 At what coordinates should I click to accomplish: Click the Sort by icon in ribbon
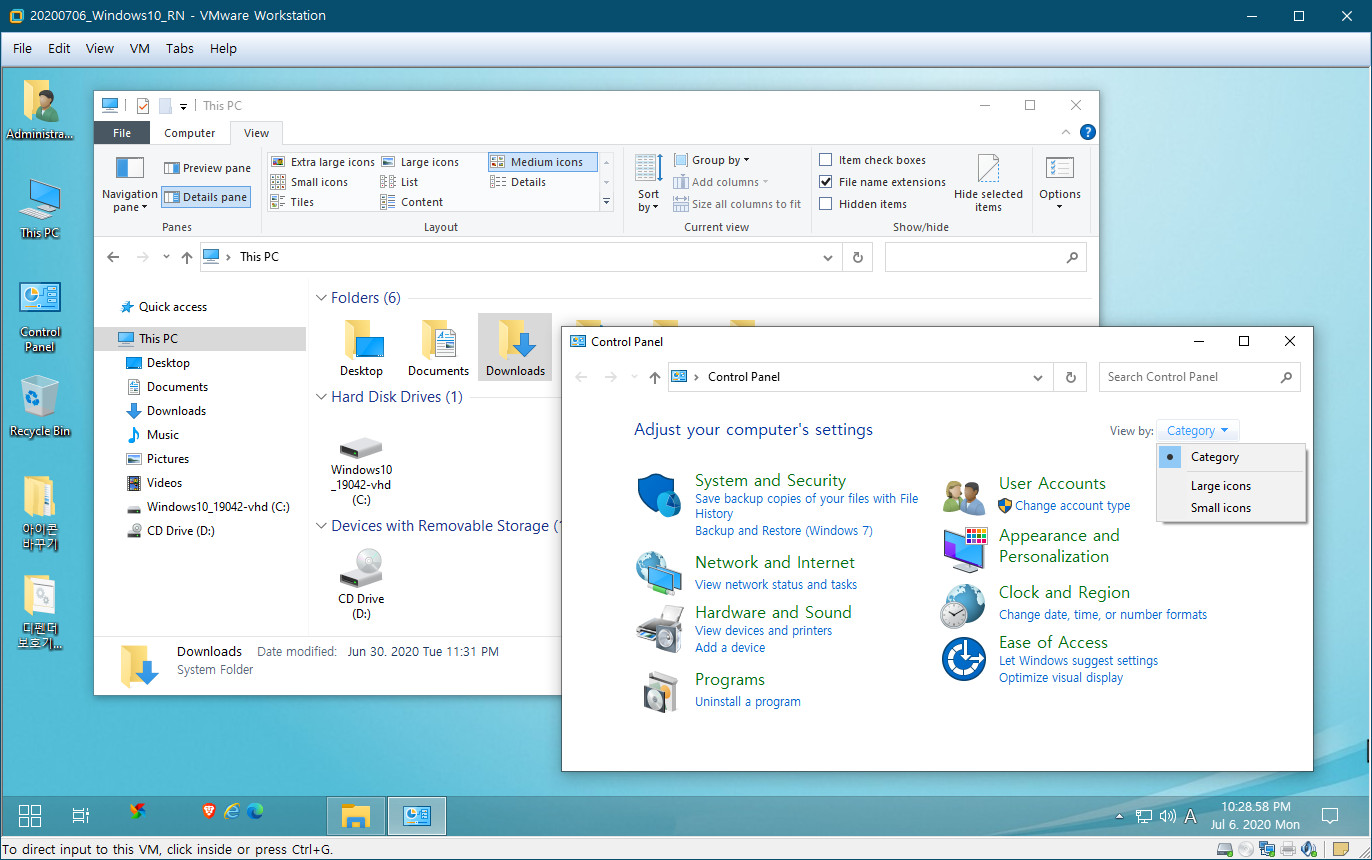click(648, 168)
